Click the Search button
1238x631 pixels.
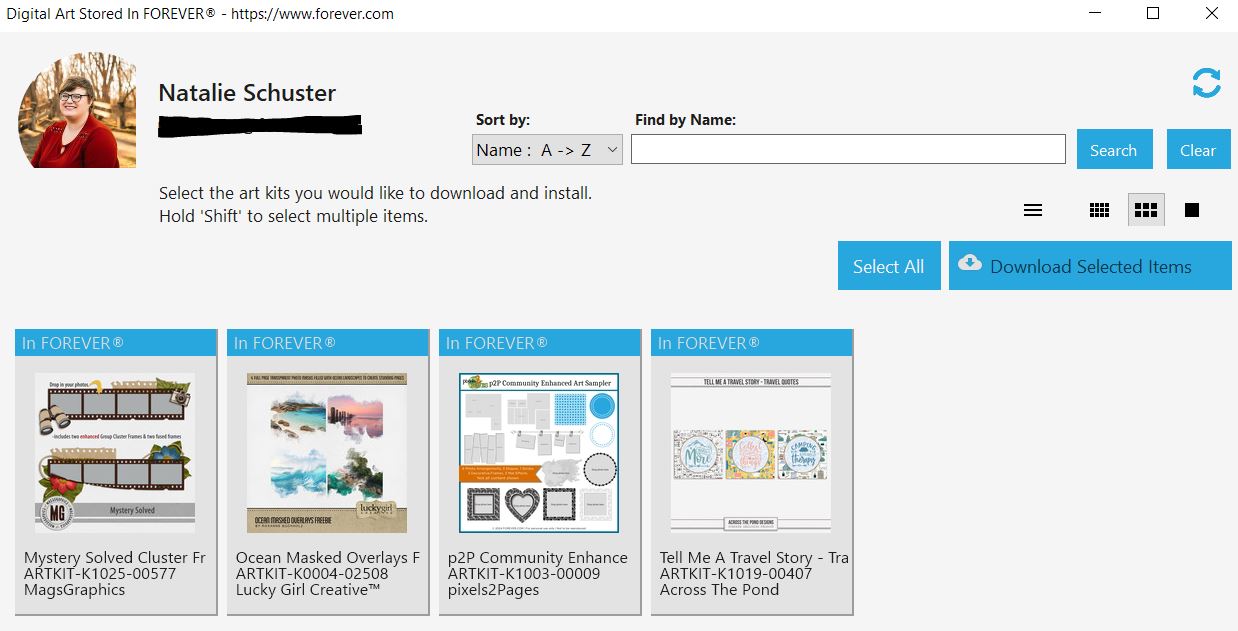coord(1114,150)
